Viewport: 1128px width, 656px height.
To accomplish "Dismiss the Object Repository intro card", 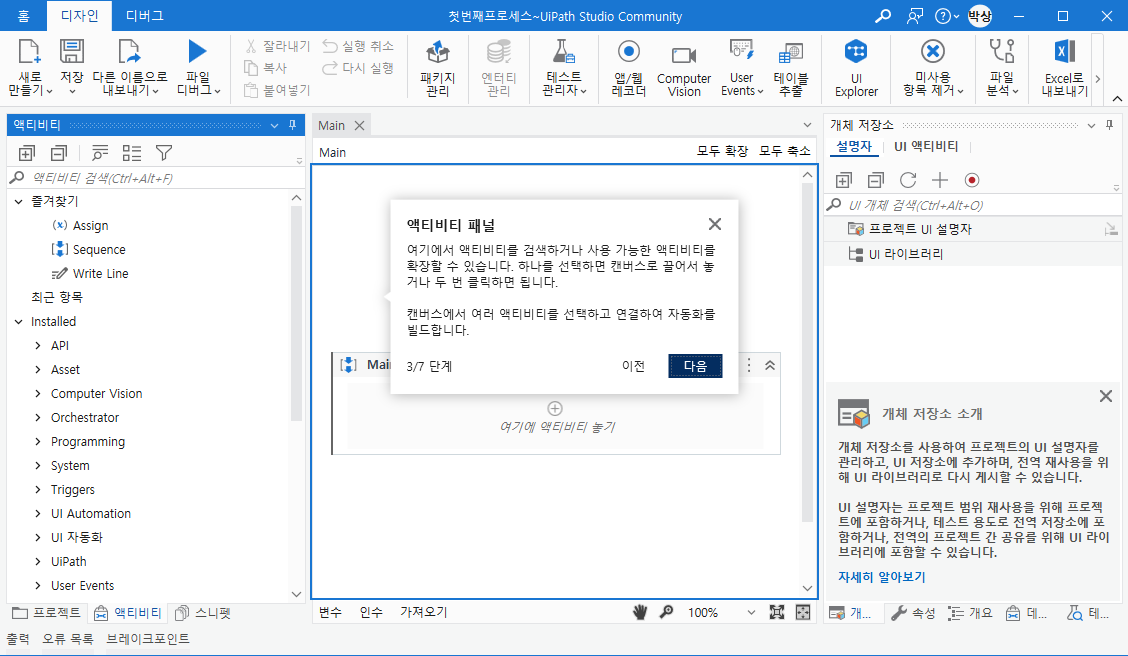I will pyautogui.click(x=1106, y=396).
